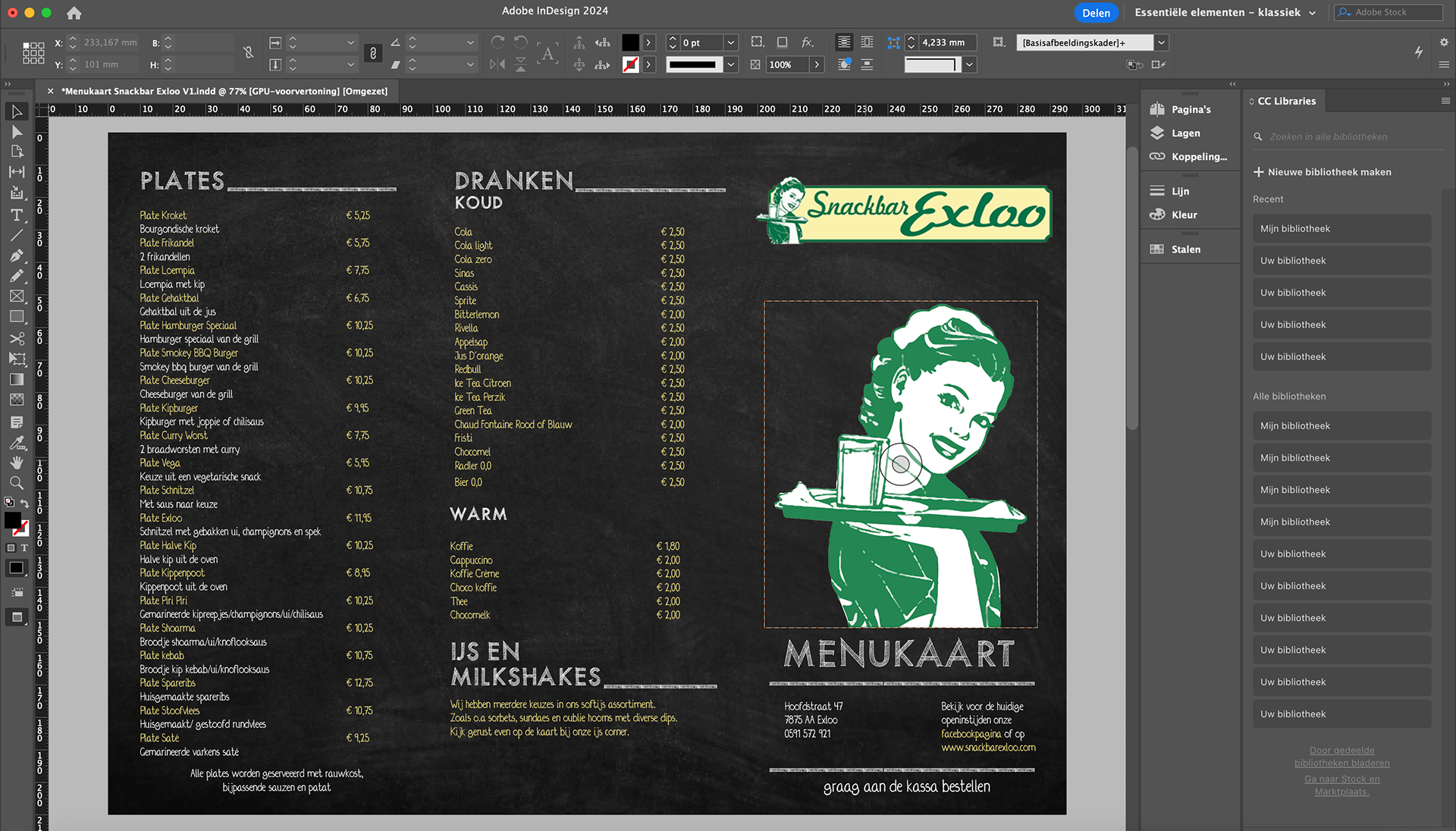
Task: Toggle constrain proportions for width and height
Action: pos(248,52)
